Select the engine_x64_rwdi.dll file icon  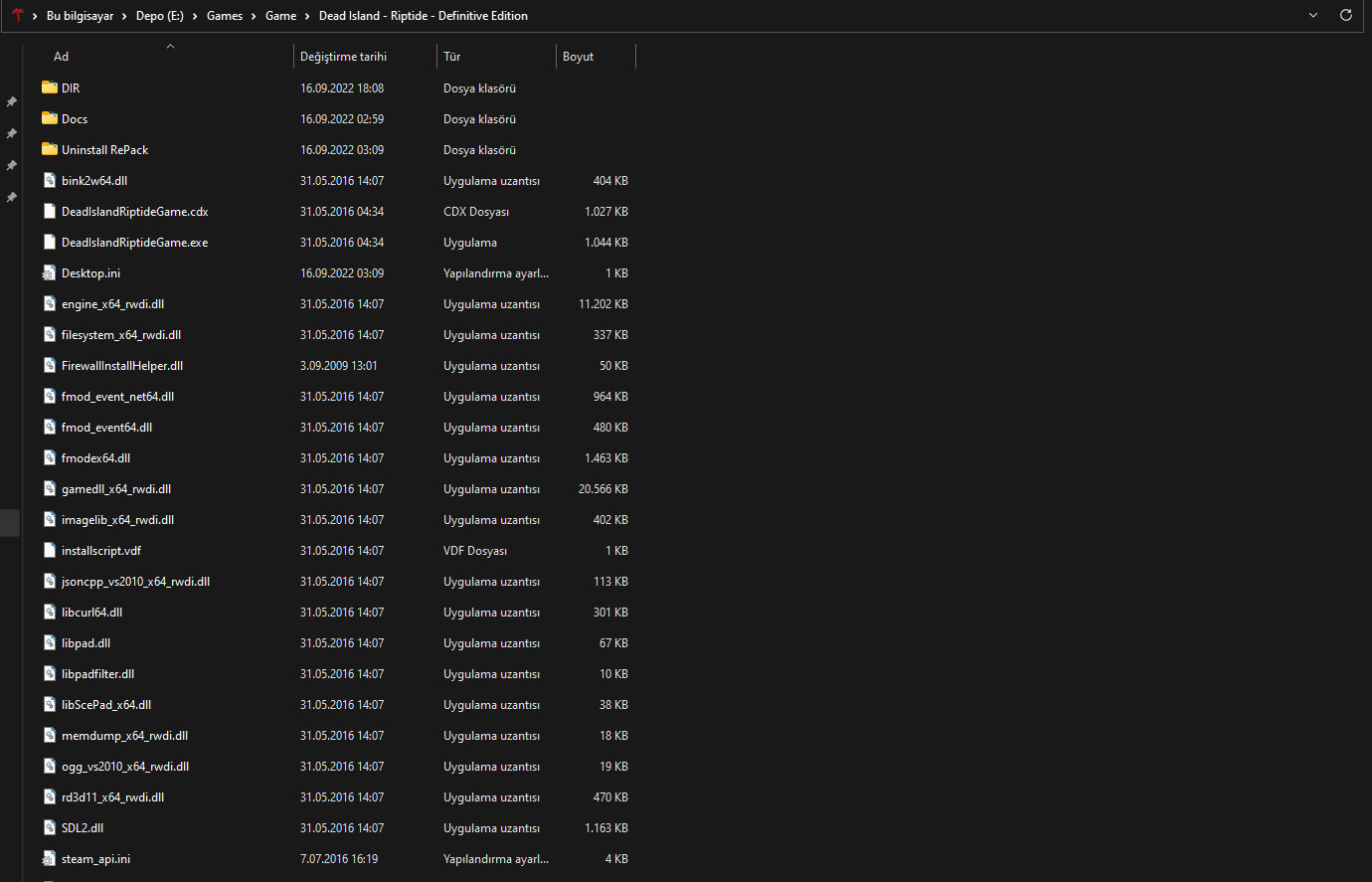pos(50,303)
